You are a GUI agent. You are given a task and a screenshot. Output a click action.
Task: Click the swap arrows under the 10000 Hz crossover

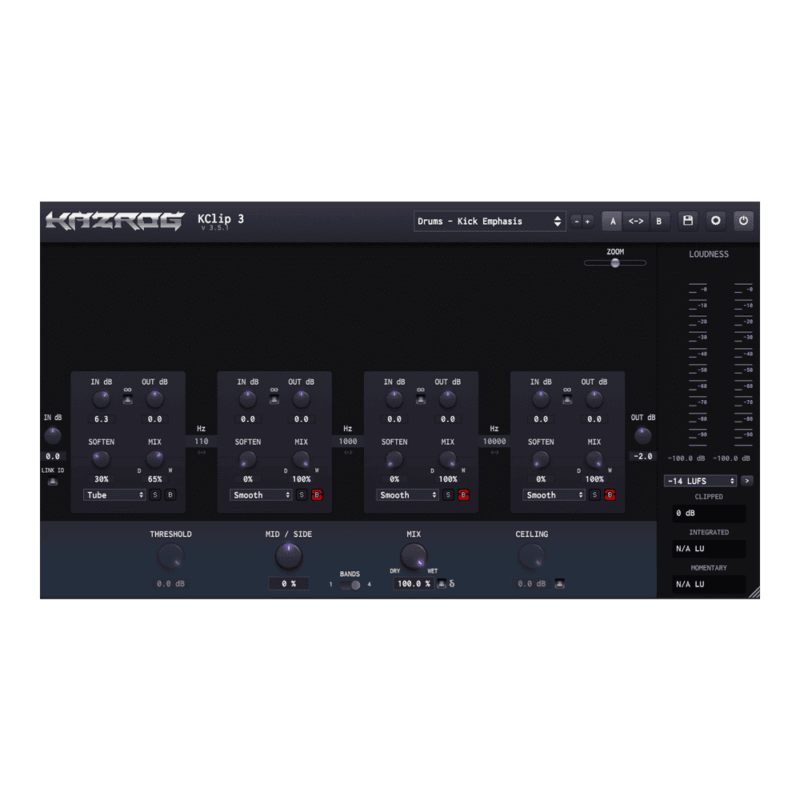[x=494, y=453]
